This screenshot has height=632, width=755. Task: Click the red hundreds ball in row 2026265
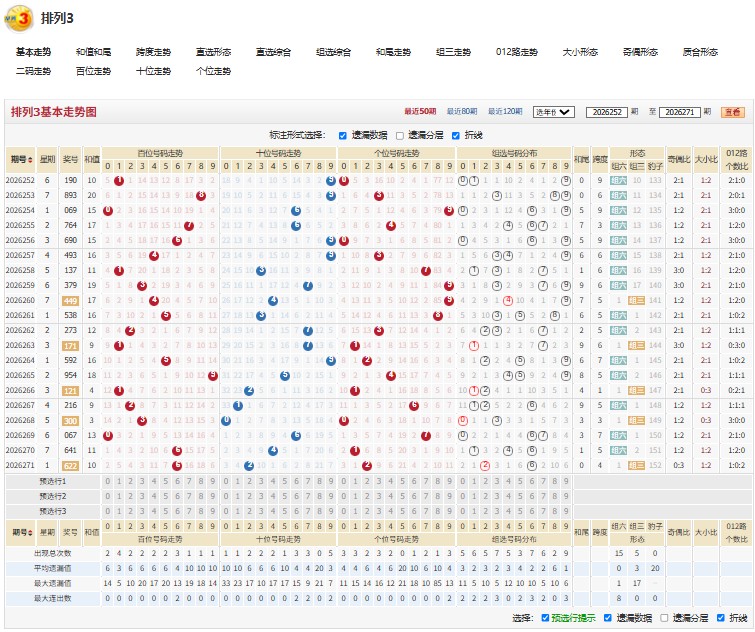(213, 375)
